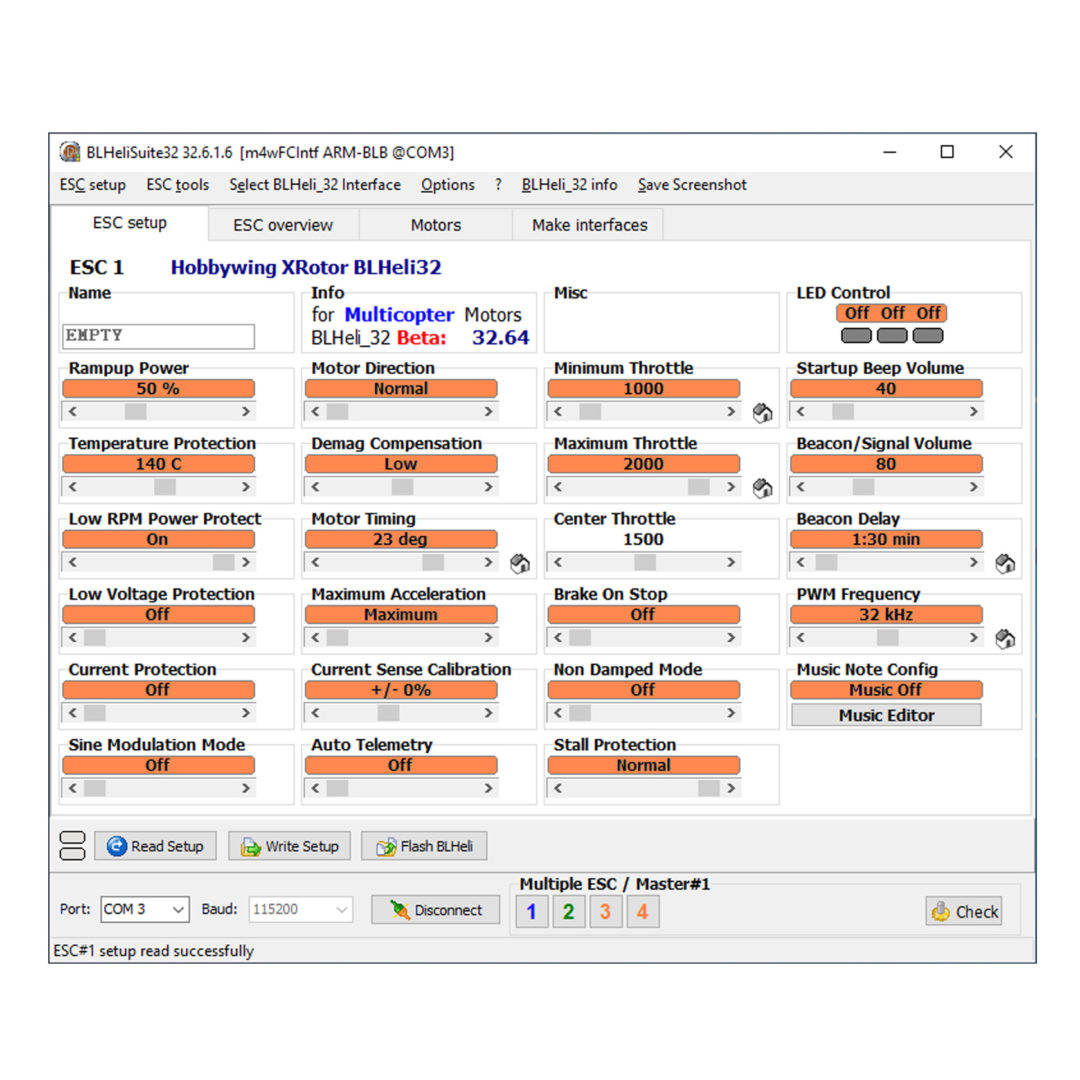Increase Minimum Throttle with right arrow

[731, 411]
